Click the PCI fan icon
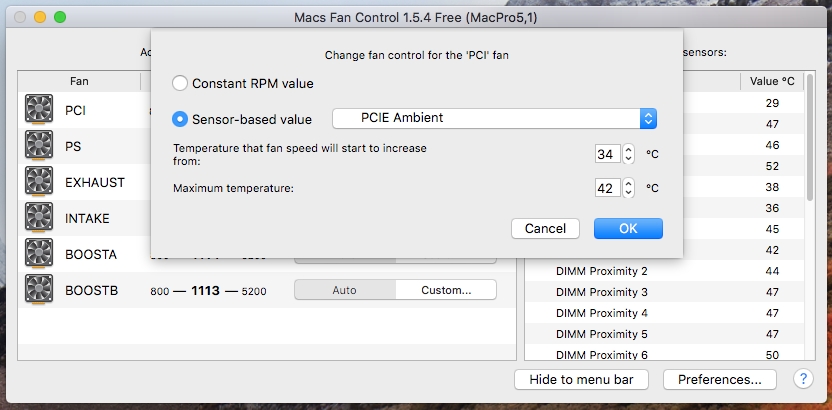 (x=39, y=110)
